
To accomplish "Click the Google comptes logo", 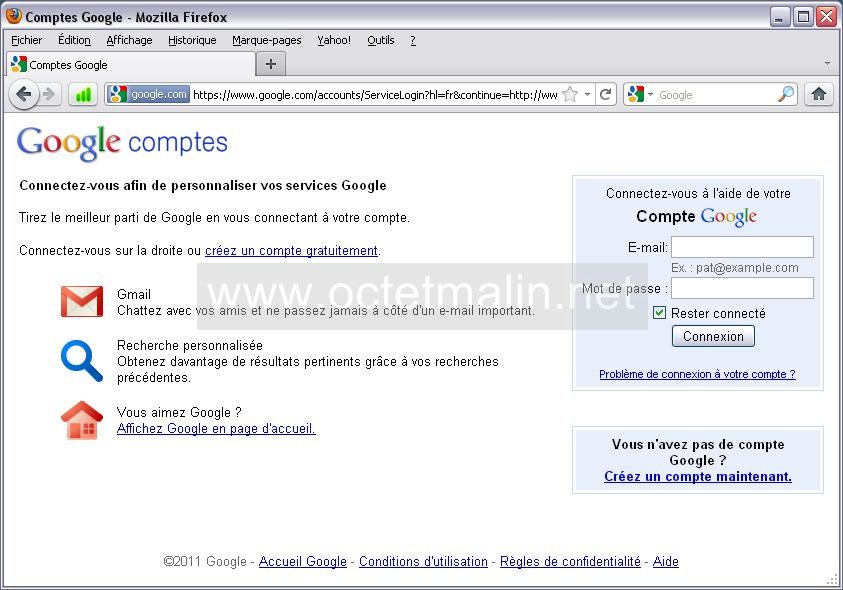I will click(x=123, y=143).
